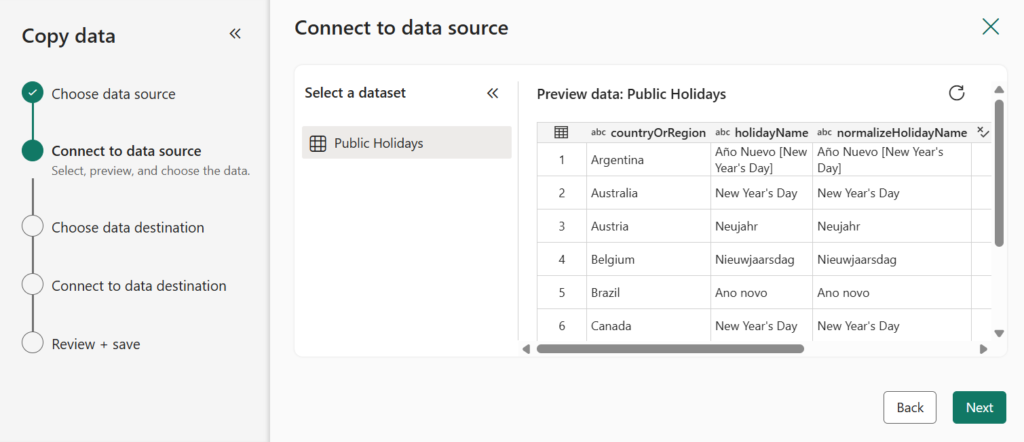Click the Back button
Viewport: 1024px width, 442px height.
(x=909, y=407)
